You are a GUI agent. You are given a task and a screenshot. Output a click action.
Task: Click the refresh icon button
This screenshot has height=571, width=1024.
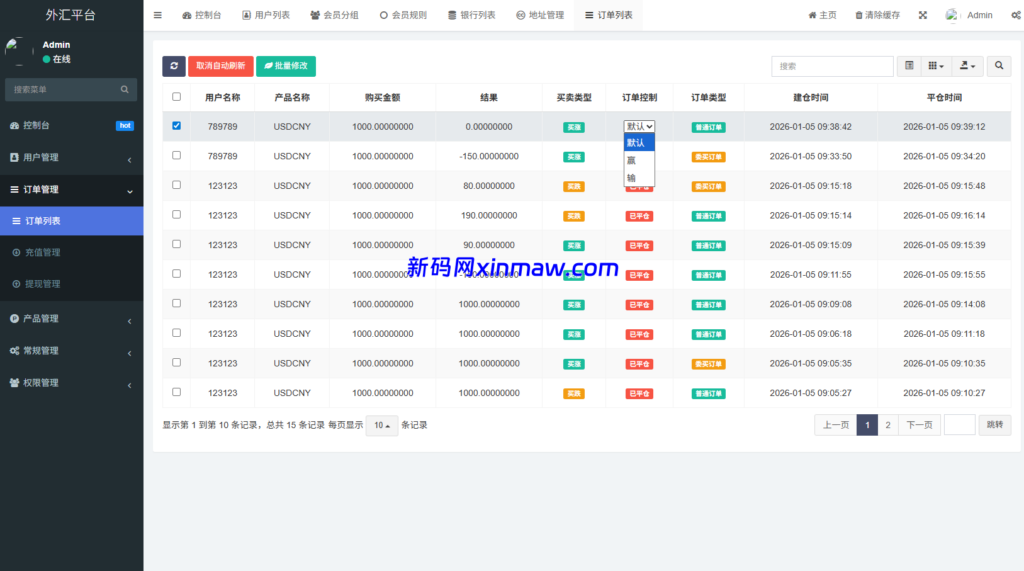tap(174, 66)
